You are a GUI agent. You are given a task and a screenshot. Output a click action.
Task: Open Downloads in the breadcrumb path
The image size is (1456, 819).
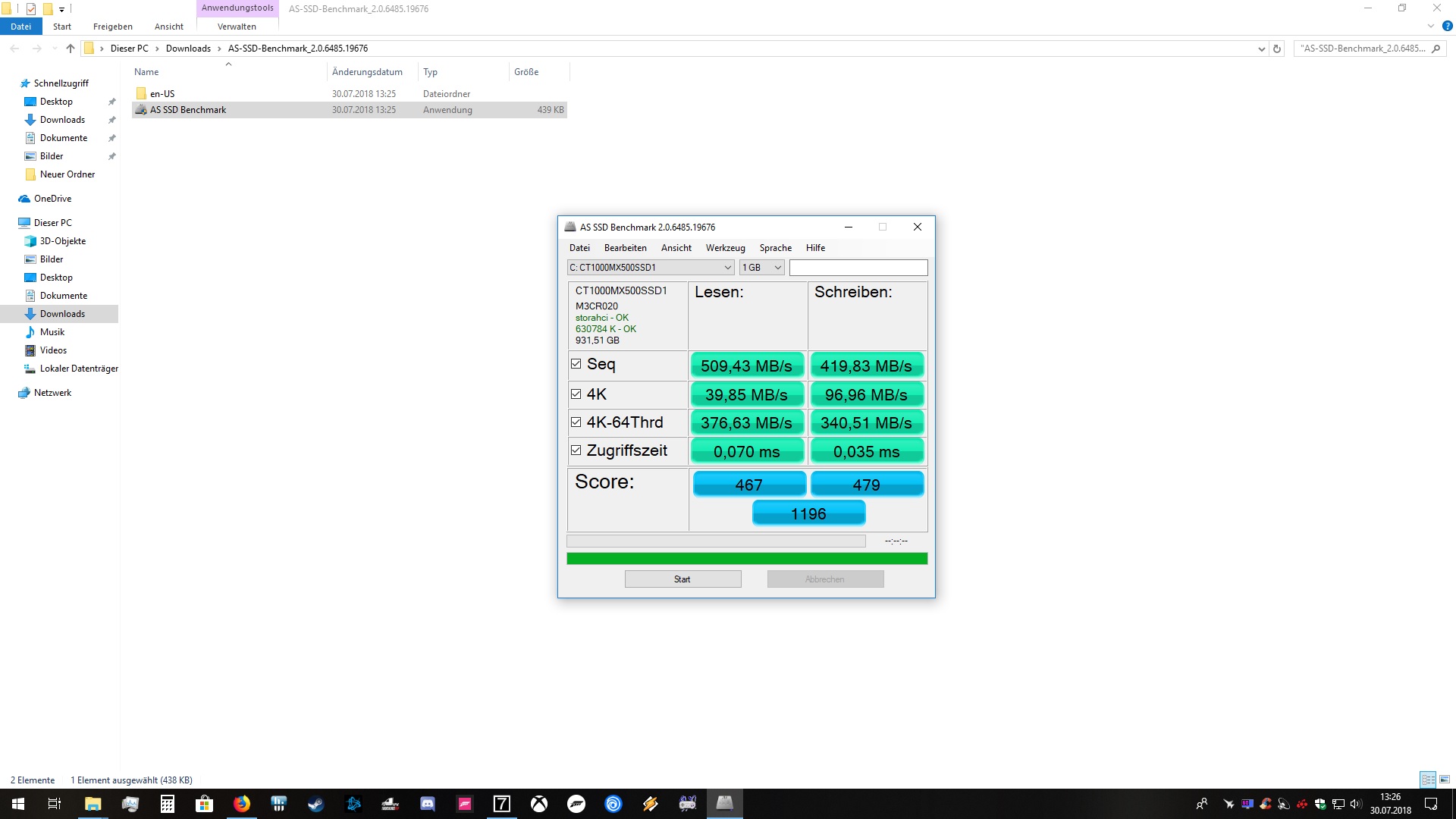pos(188,48)
